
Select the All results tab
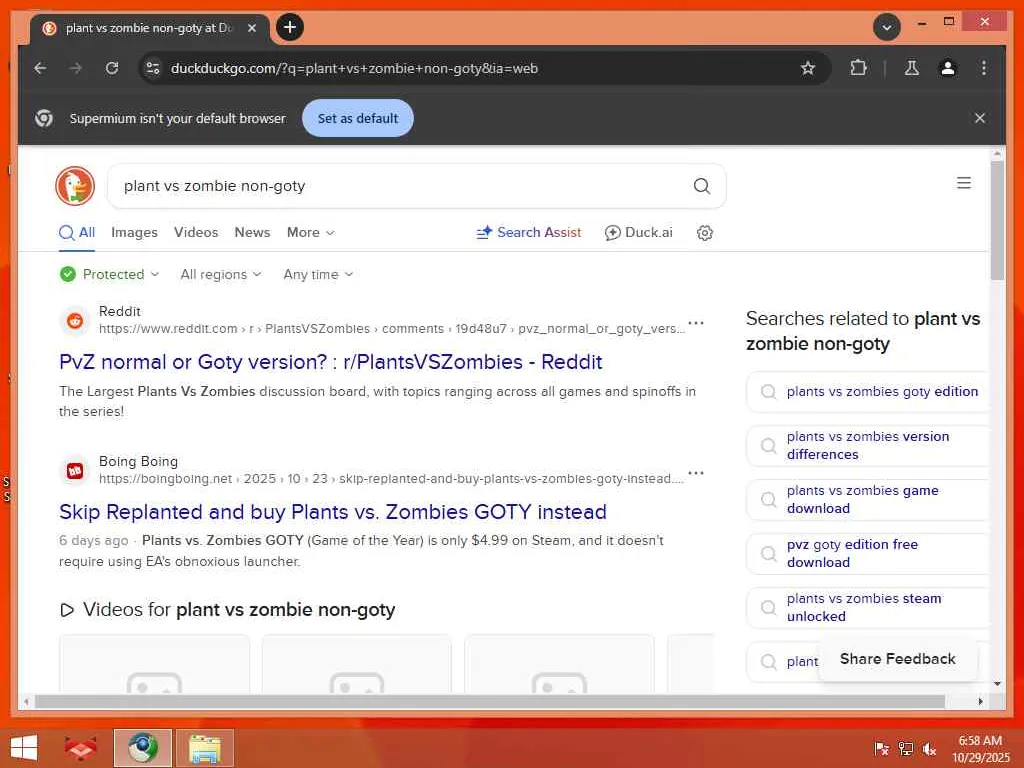[x=77, y=232]
